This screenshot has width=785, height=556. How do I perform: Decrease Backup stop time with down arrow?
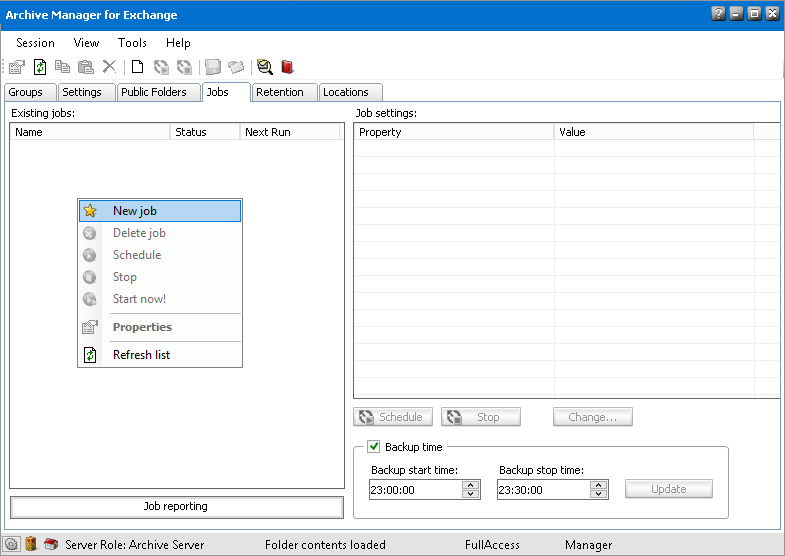598,494
